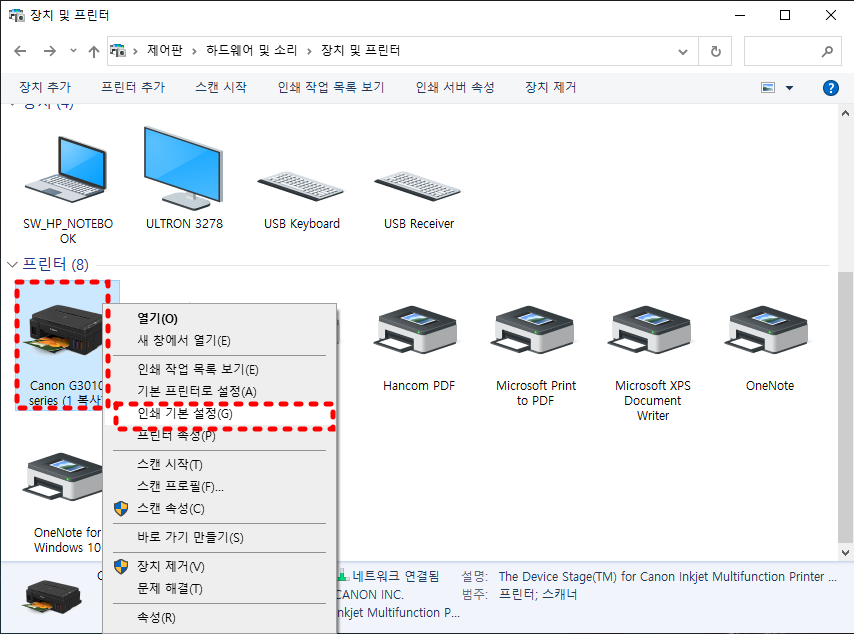Select the Hancom PDF printer icon
Viewport: 854px width, 634px height.
tap(418, 331)
